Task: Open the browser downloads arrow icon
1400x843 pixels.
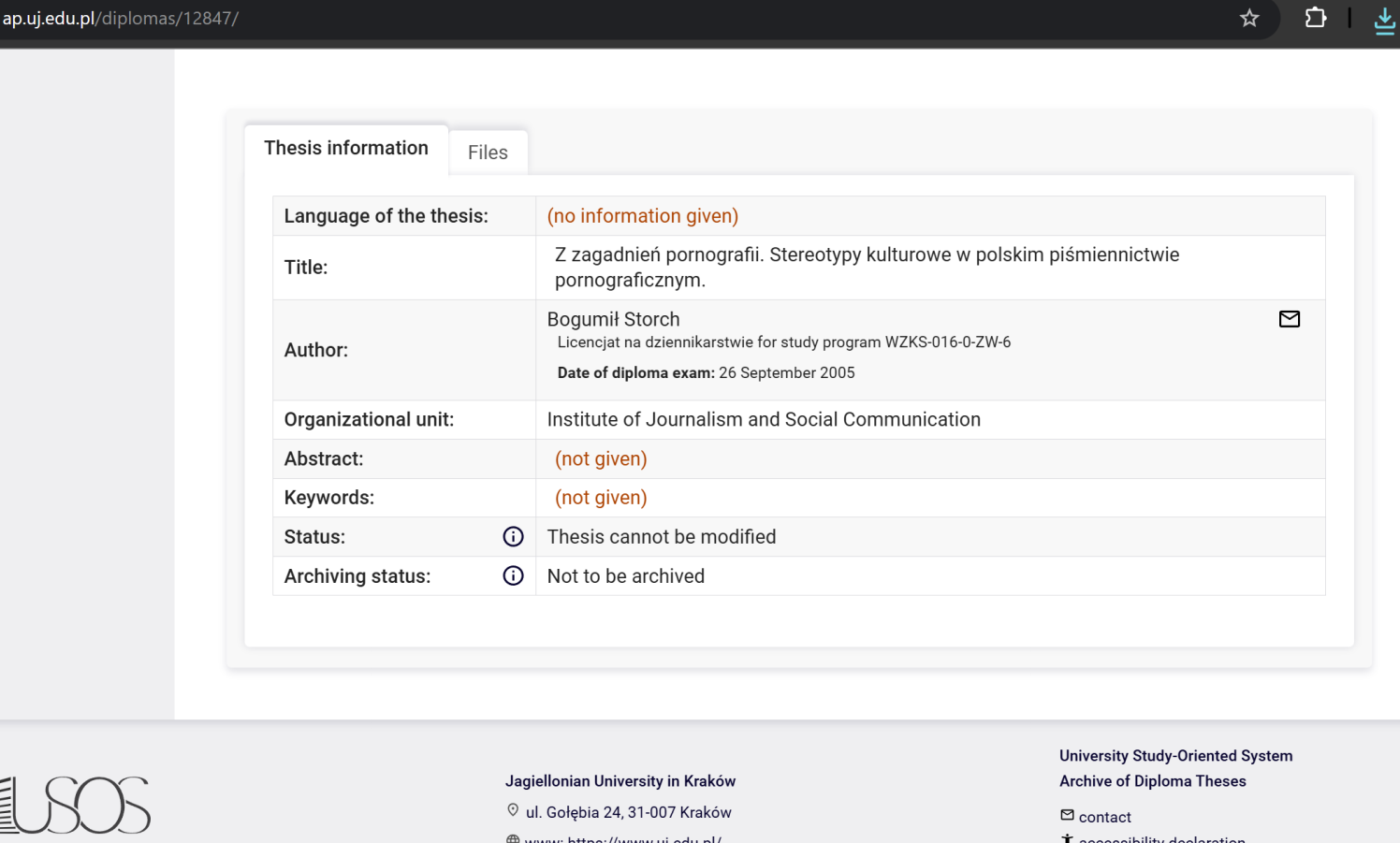Action: point(1384,20)
